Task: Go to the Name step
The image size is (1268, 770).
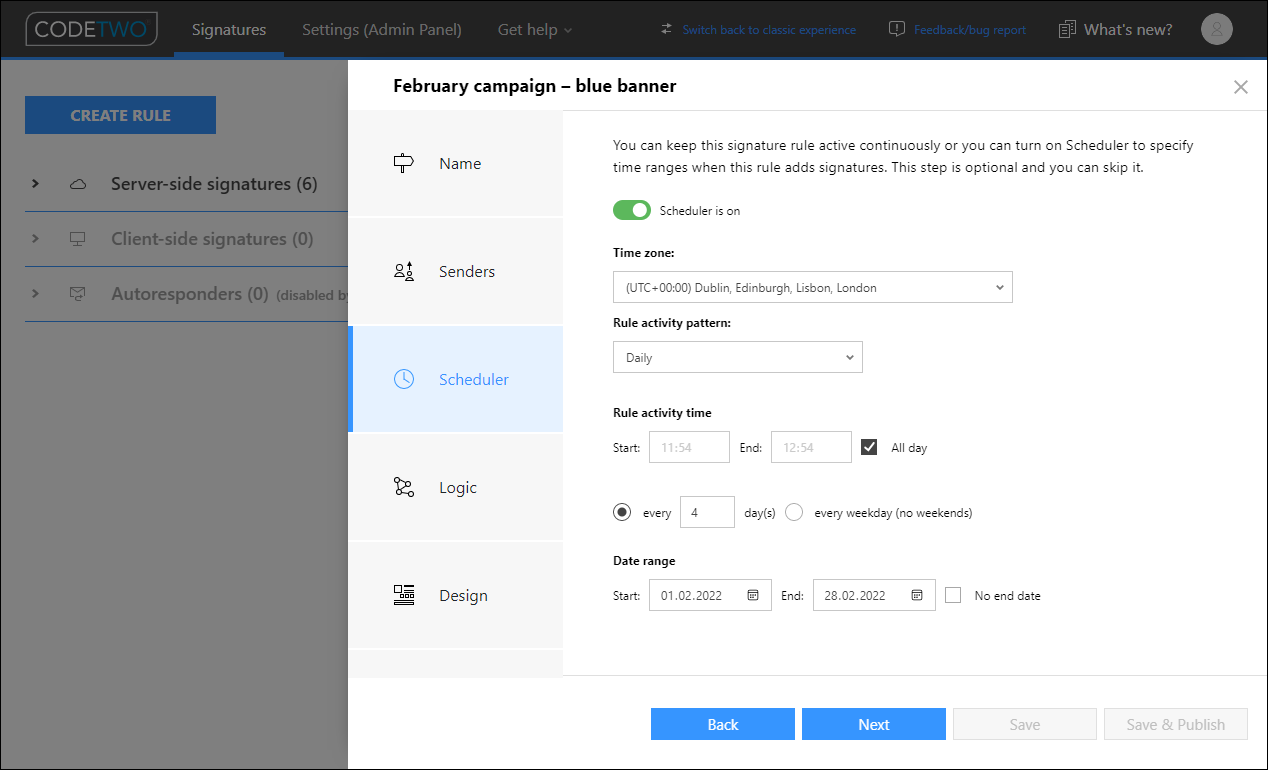Action: tap(456, 163)
